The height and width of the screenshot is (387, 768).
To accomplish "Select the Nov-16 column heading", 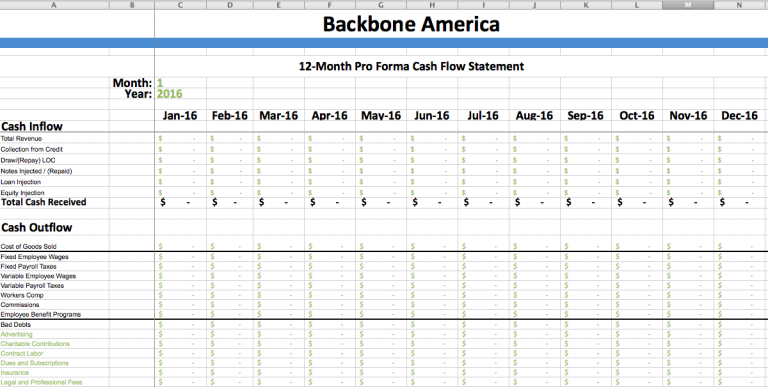I will pyautogui.click(x=688, y=116).
